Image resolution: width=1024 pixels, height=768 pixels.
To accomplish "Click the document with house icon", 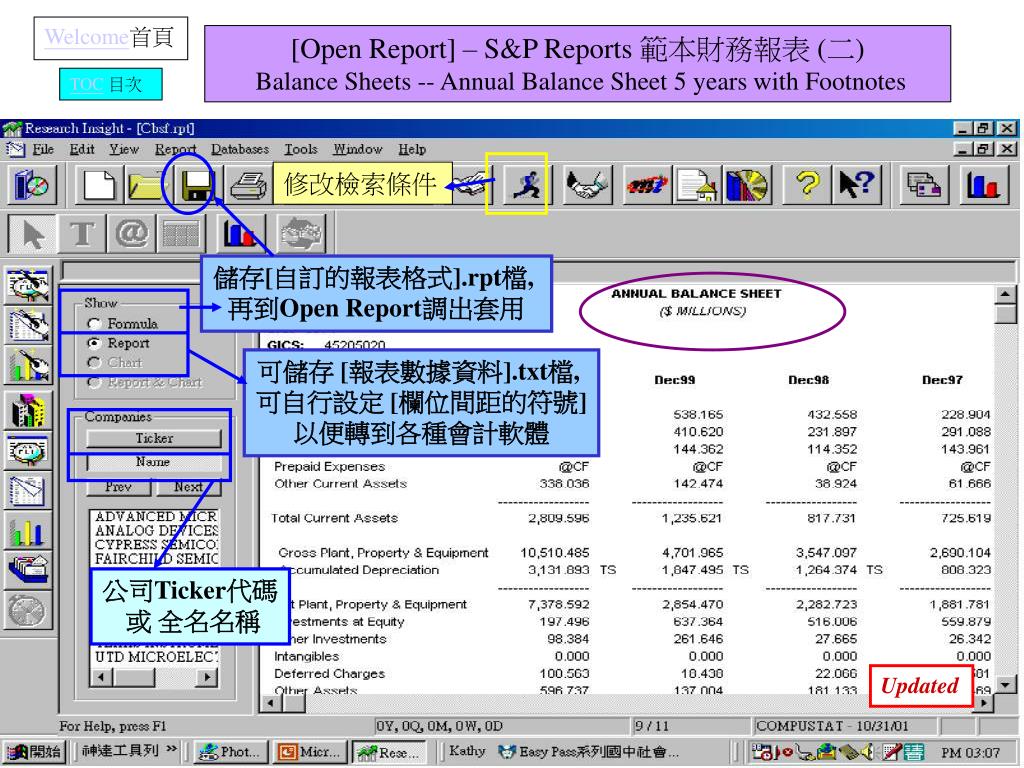I will [697, 185].
